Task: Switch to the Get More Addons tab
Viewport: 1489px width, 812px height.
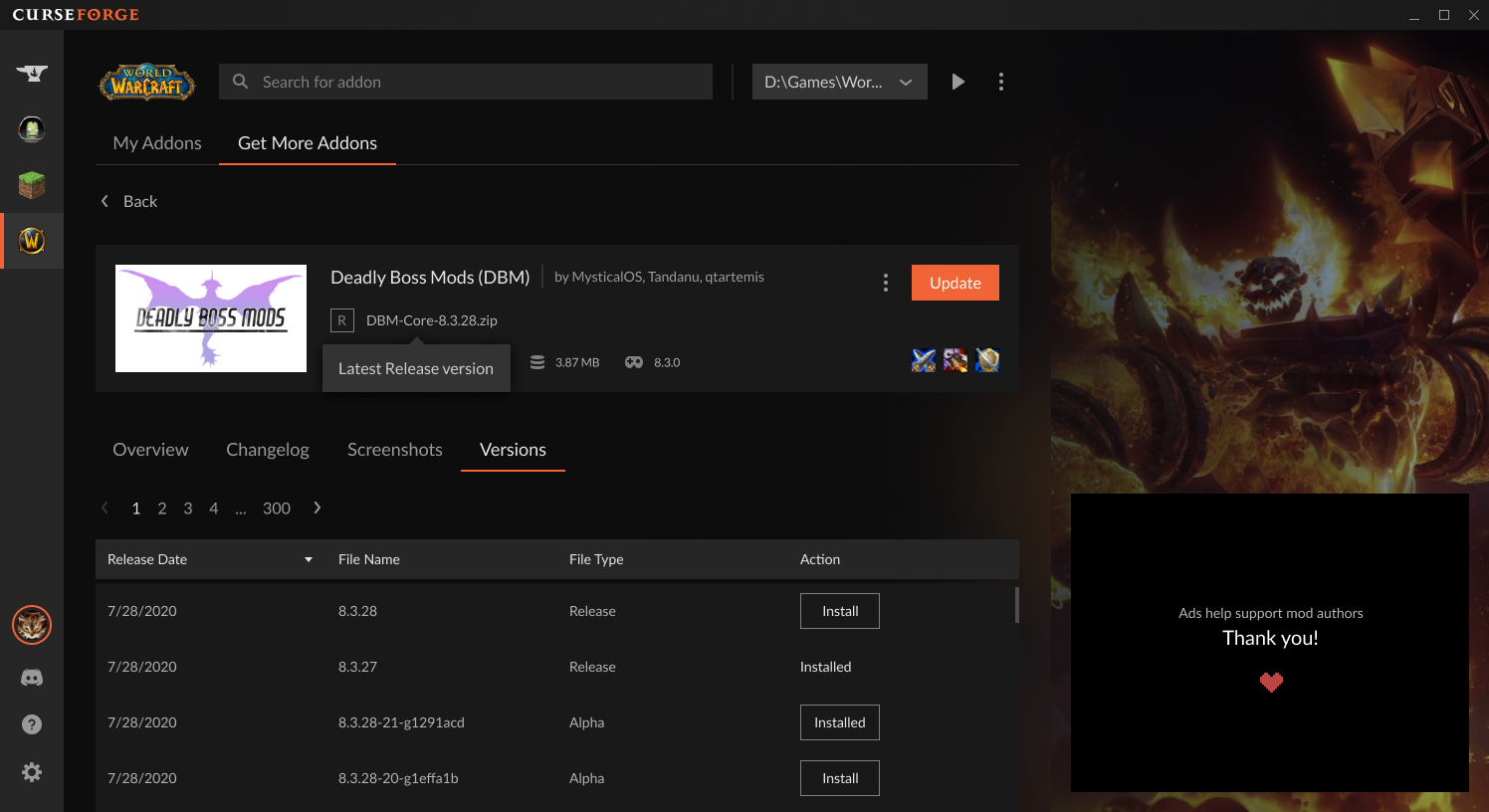Action: [x=308, y=143]
